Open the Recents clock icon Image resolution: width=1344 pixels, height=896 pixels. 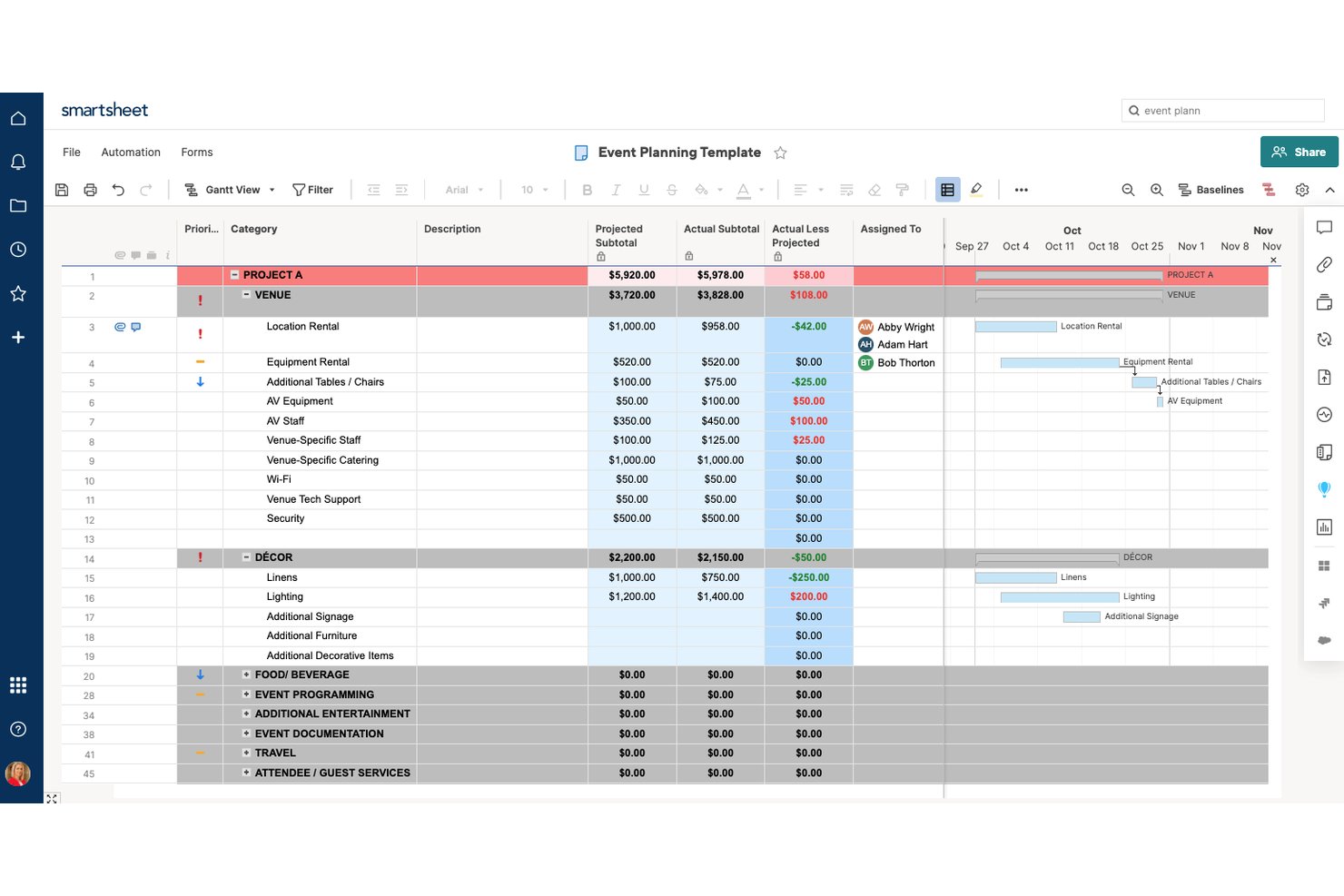(x=18, y=250)
